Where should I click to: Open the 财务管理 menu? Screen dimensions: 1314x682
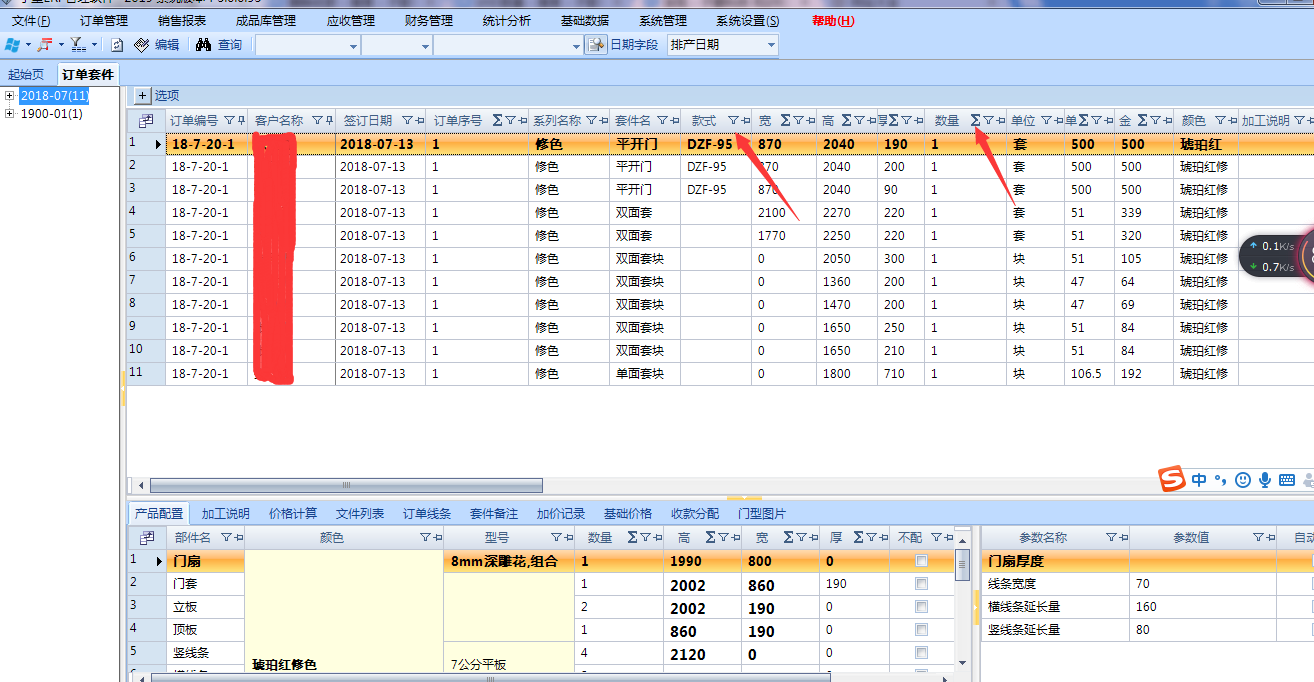[428, 20]
